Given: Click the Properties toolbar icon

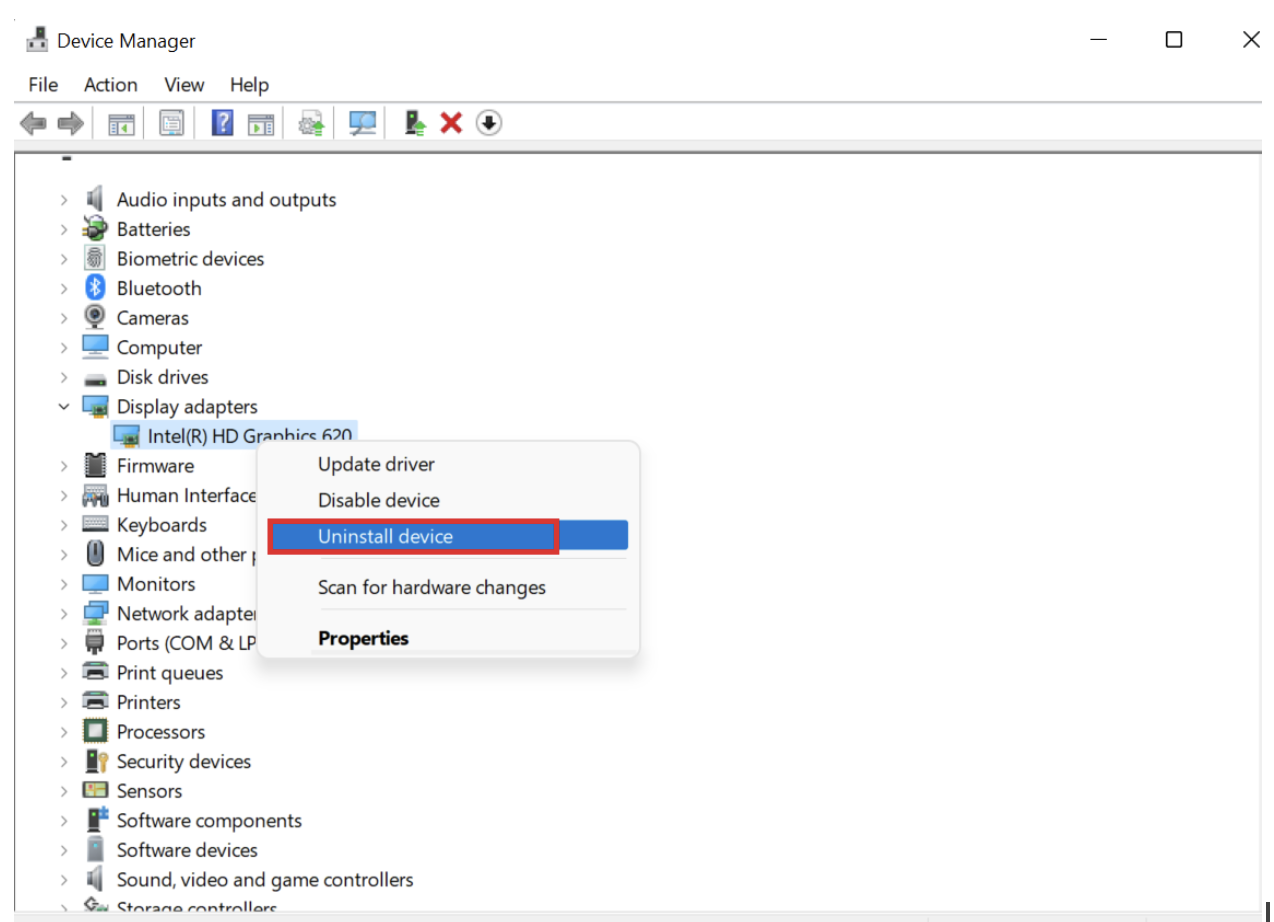Looking at the screenshot, I should (170, 122).
